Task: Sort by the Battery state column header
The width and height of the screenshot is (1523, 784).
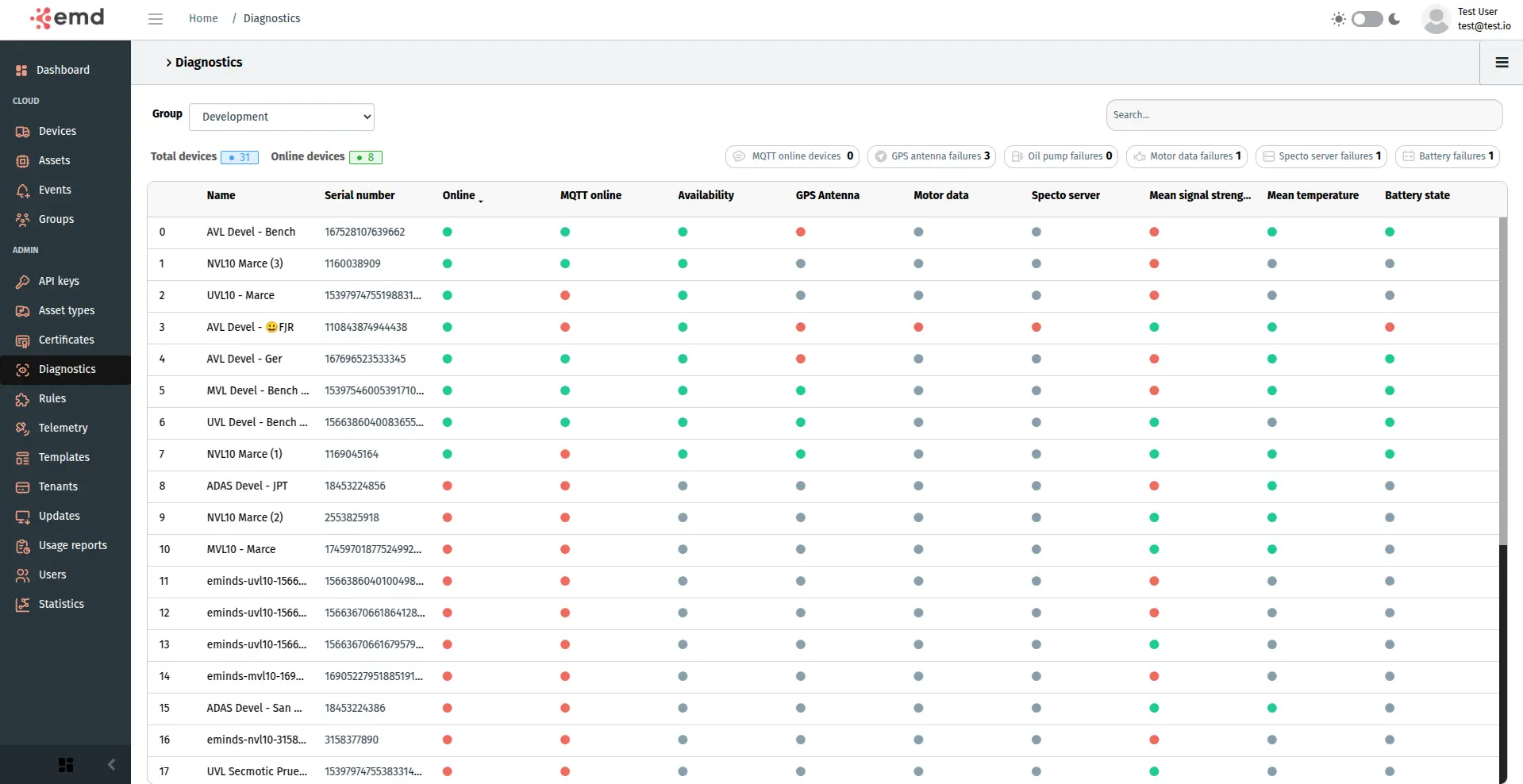Action: pos(1417,195)
